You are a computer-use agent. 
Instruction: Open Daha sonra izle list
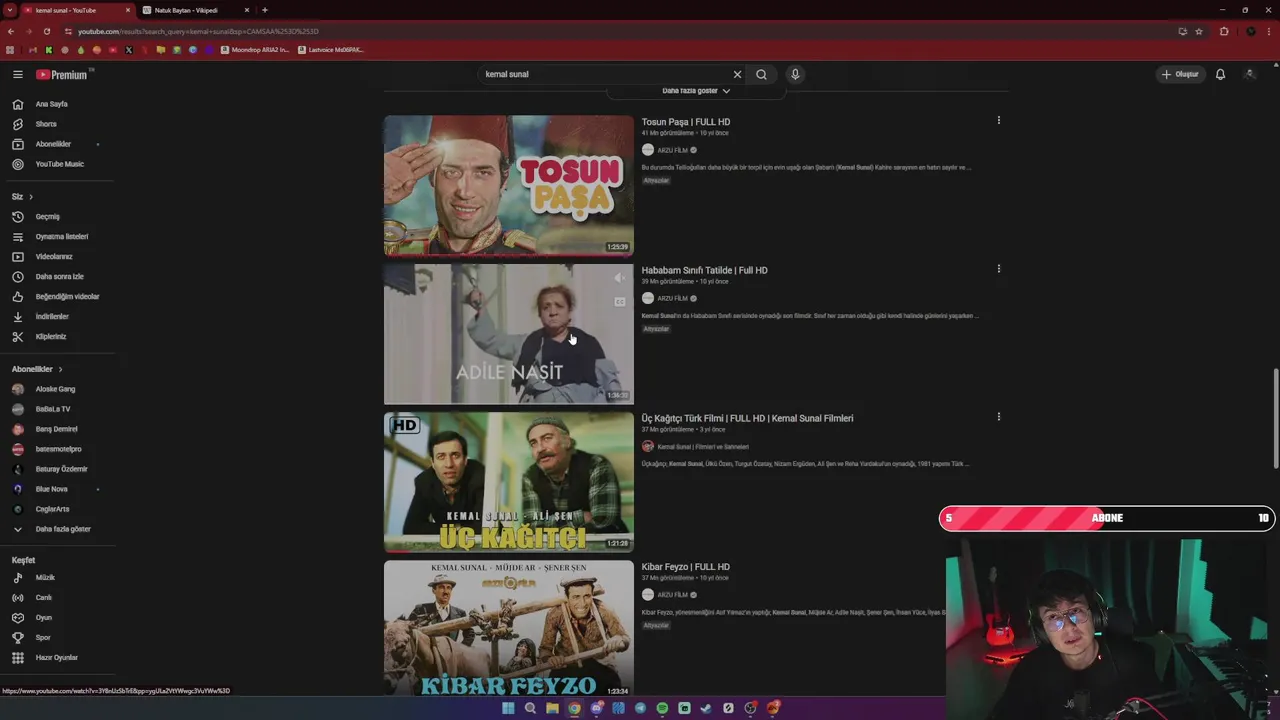pos(57,277)
